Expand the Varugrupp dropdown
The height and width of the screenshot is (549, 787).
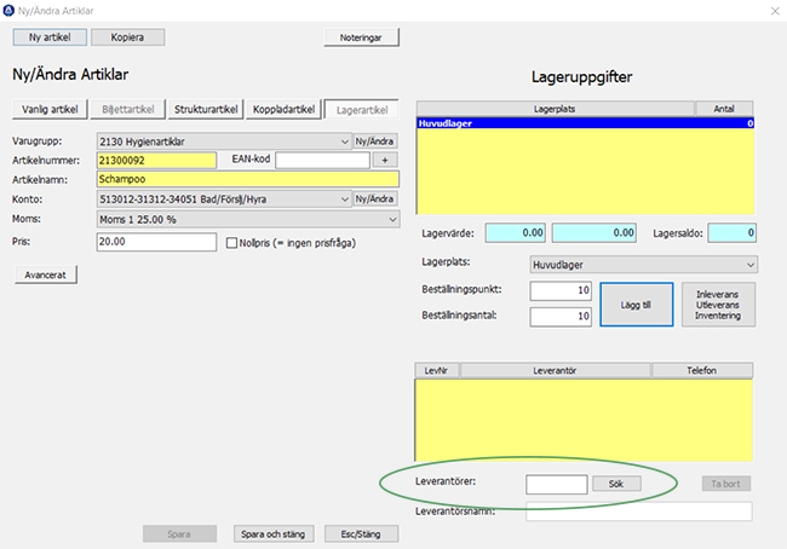click(x=224, y=142)
